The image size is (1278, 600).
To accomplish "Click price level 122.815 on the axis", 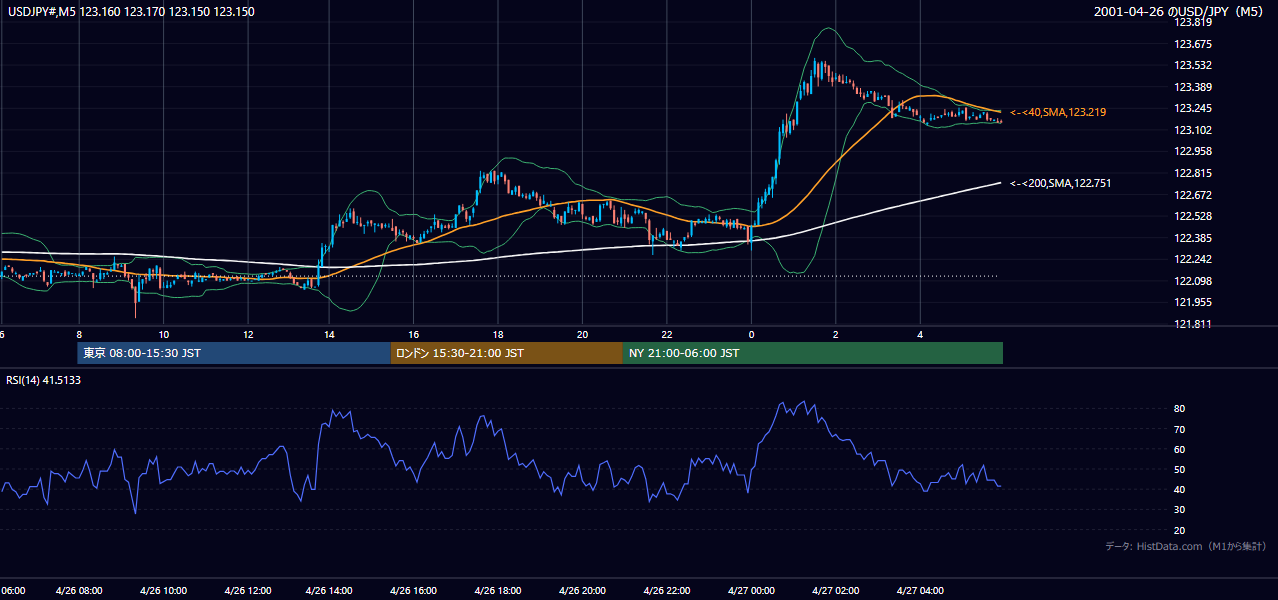I will [x=1193, y=173].
